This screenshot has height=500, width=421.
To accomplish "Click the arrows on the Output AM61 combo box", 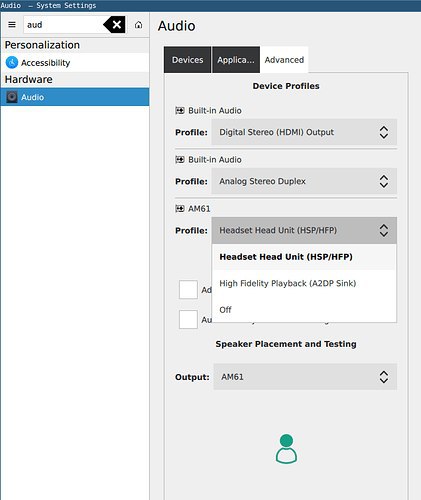I will click(384, 377).
